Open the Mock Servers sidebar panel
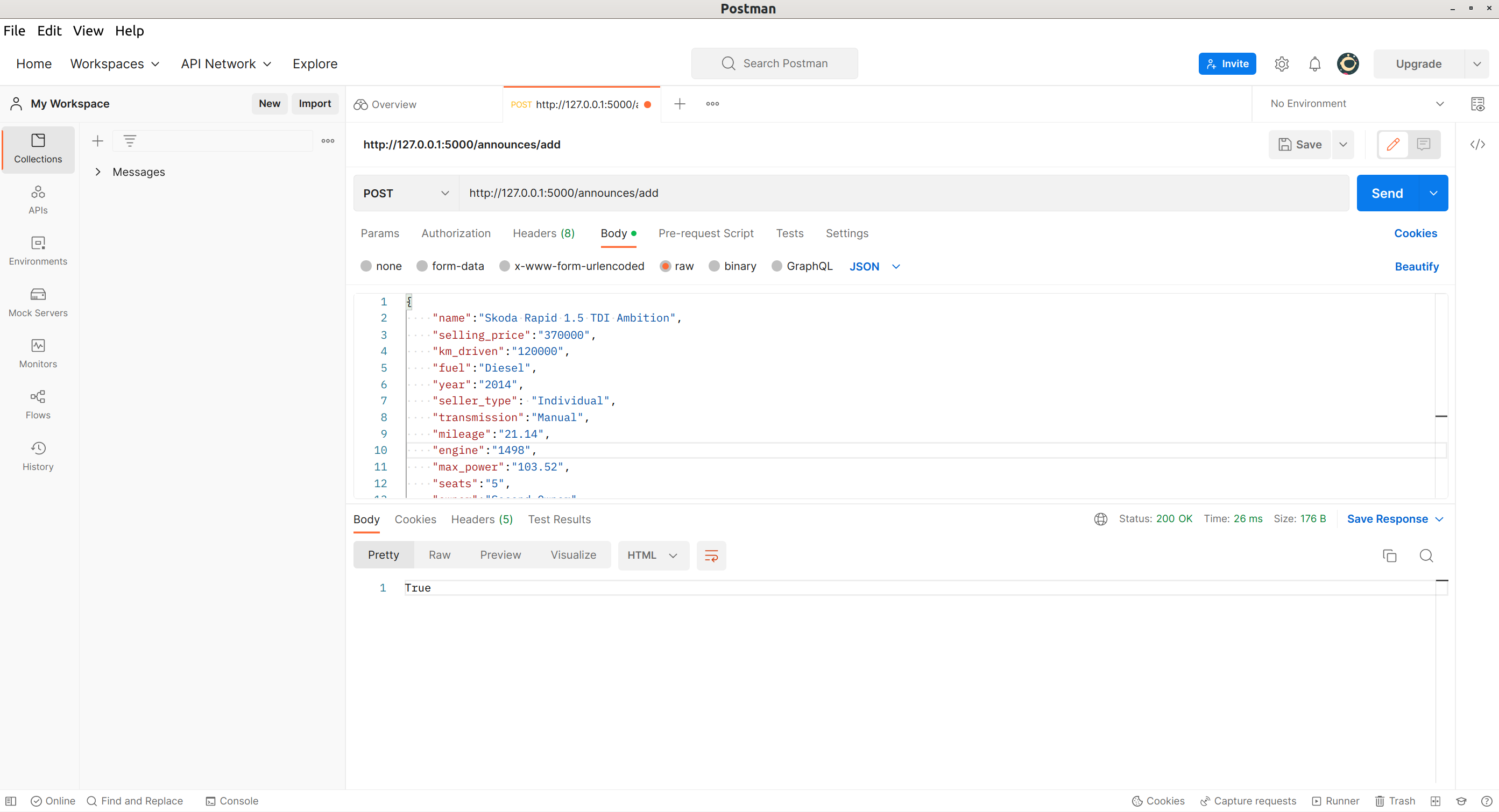This screenshot has width=1499, height=812. coord(38,302)
